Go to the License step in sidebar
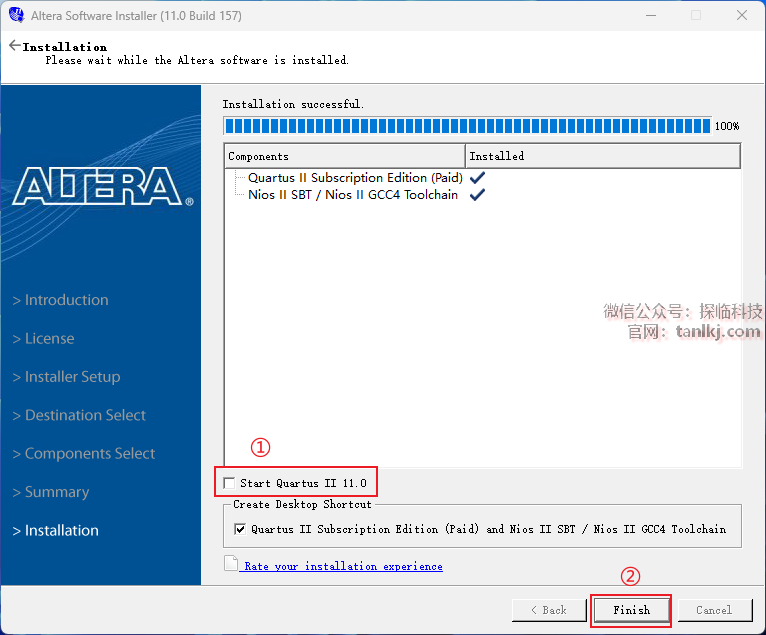766x635 pixels. (49, 339)
